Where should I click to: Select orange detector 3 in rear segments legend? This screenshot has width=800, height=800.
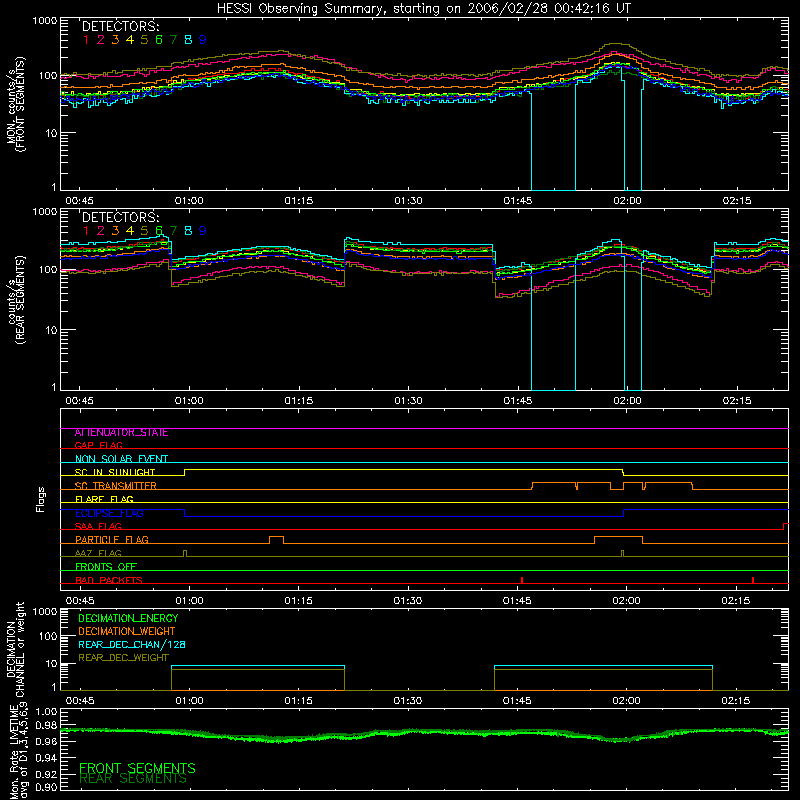[115, 231]
